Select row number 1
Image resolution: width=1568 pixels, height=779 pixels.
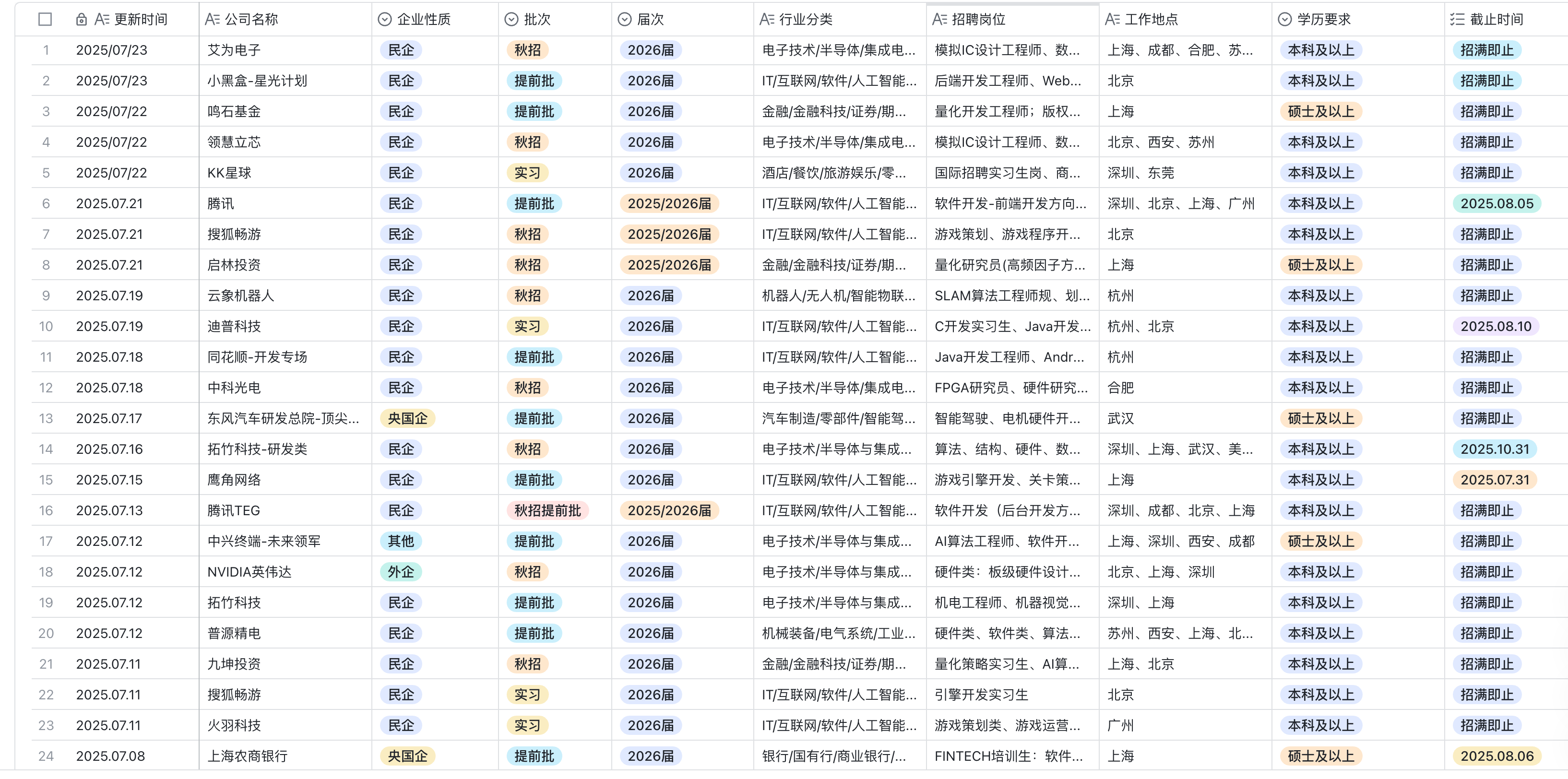click(46, 50)
